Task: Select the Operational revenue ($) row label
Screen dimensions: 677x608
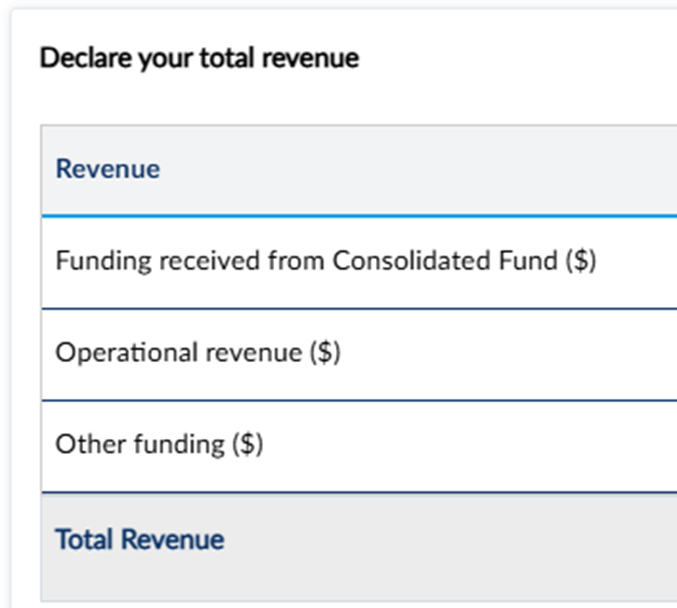Action: click(198, 352)
